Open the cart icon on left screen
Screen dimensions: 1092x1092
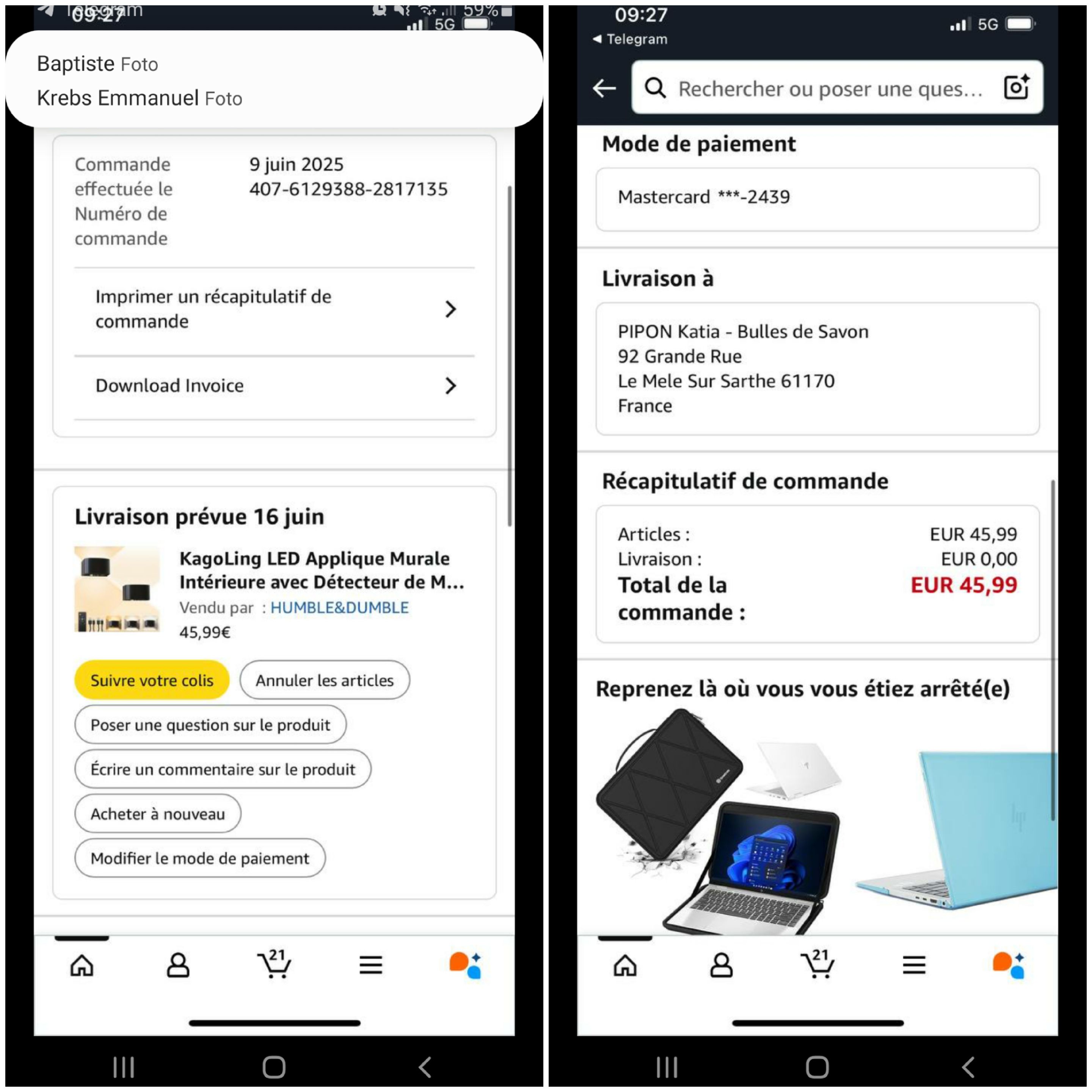tap(274, 964)
